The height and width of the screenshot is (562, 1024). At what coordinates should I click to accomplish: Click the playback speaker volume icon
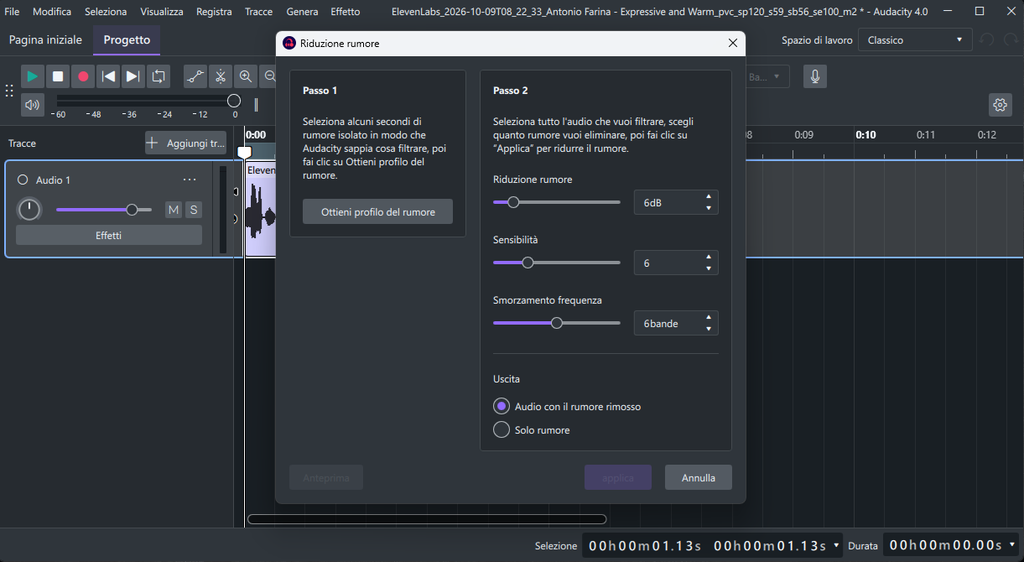[32, 104]
